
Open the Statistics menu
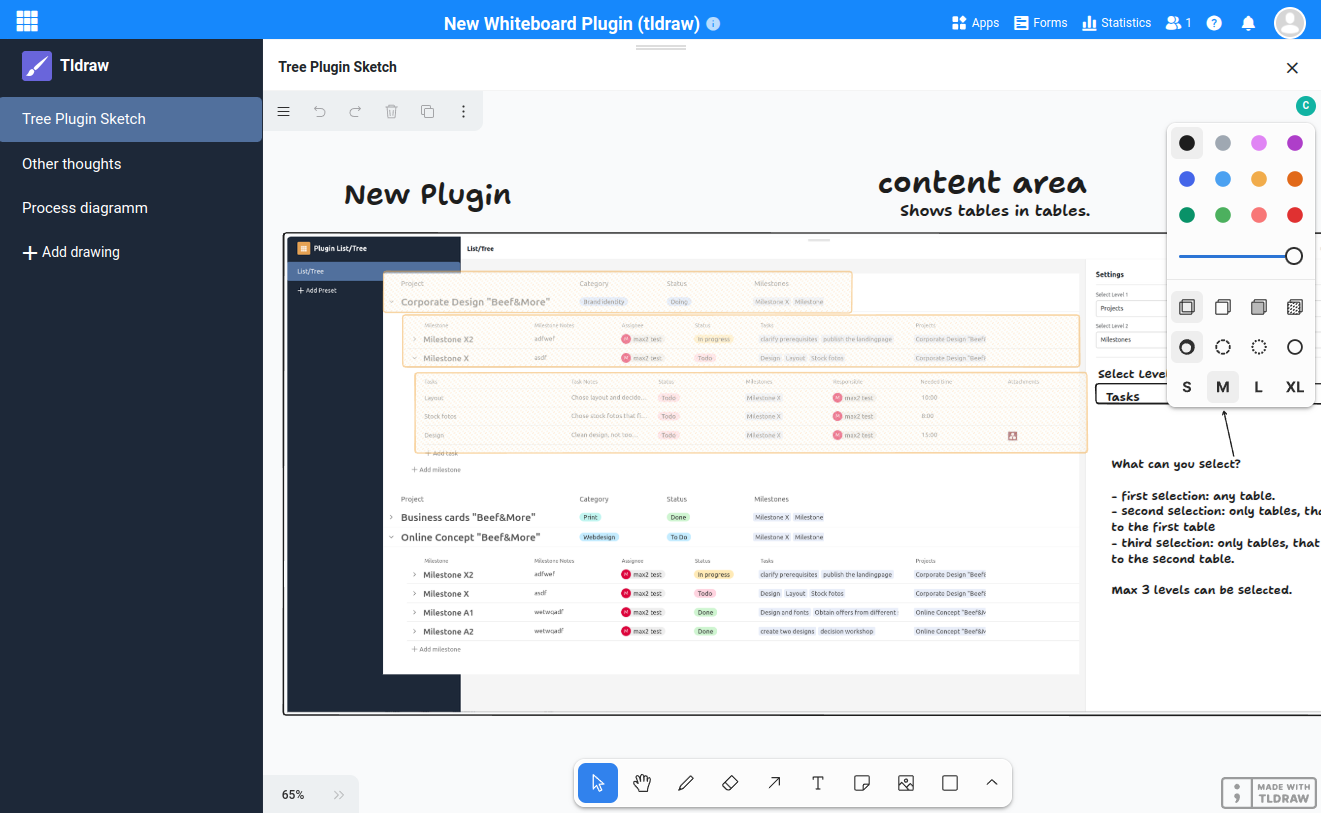[1117, 23]
